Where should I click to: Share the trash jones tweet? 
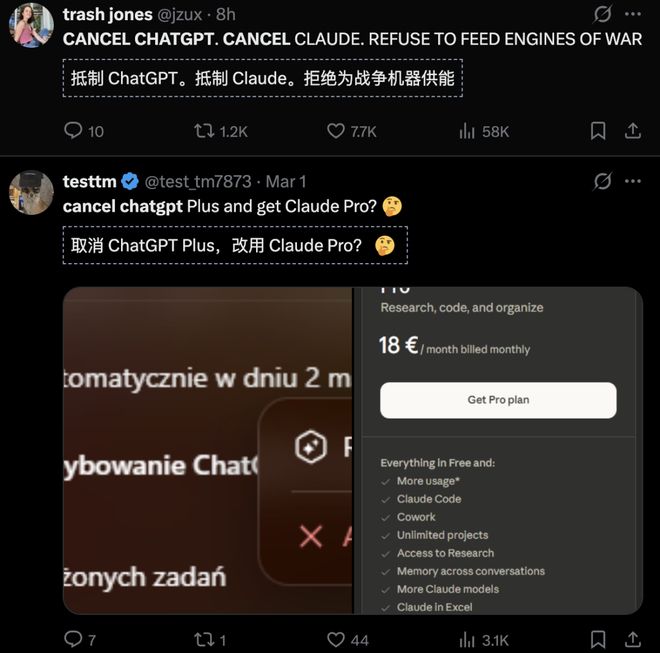click(x=632, y=131)
